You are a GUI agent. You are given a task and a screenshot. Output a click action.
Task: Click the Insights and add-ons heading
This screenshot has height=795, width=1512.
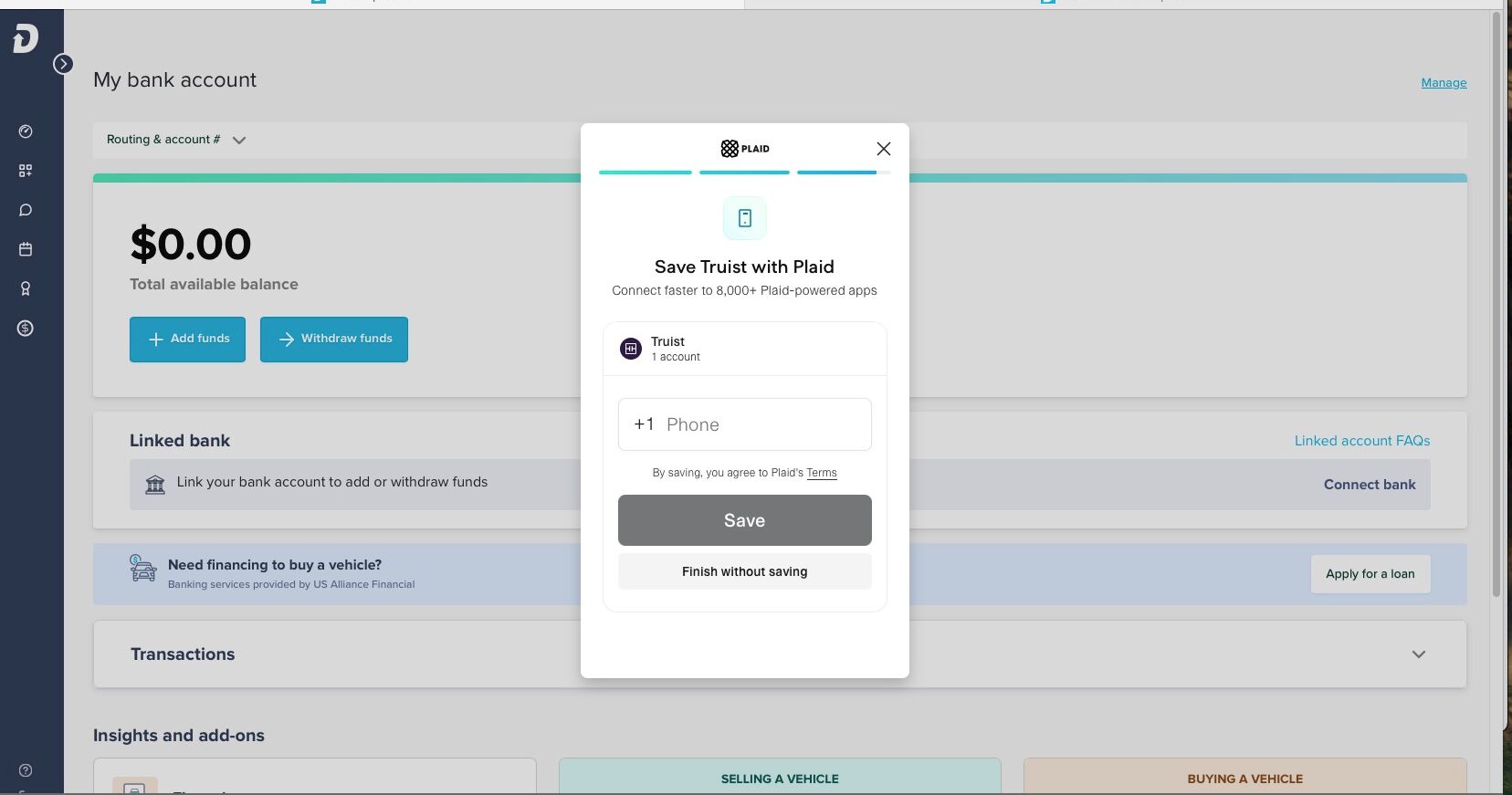click(x=179, y=736)
